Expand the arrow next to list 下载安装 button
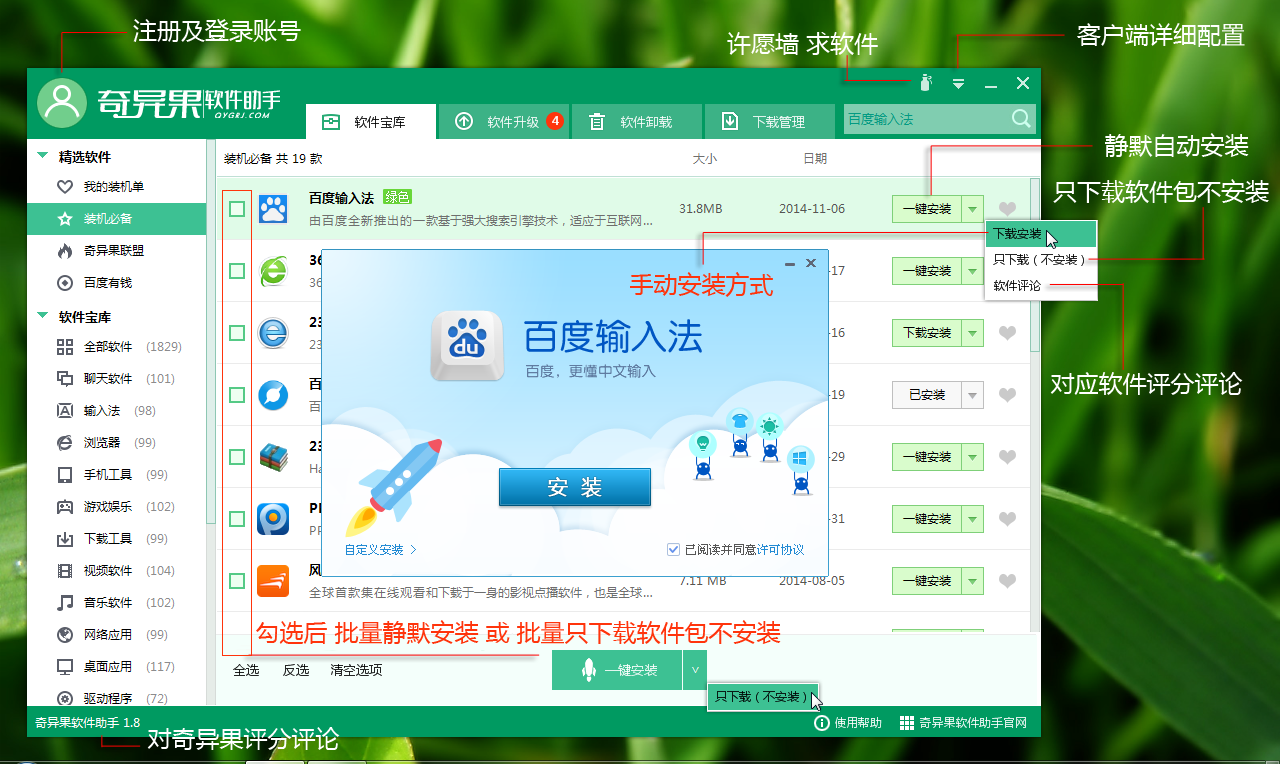This screenshot has height=764, width=1280. click(972, 333)
